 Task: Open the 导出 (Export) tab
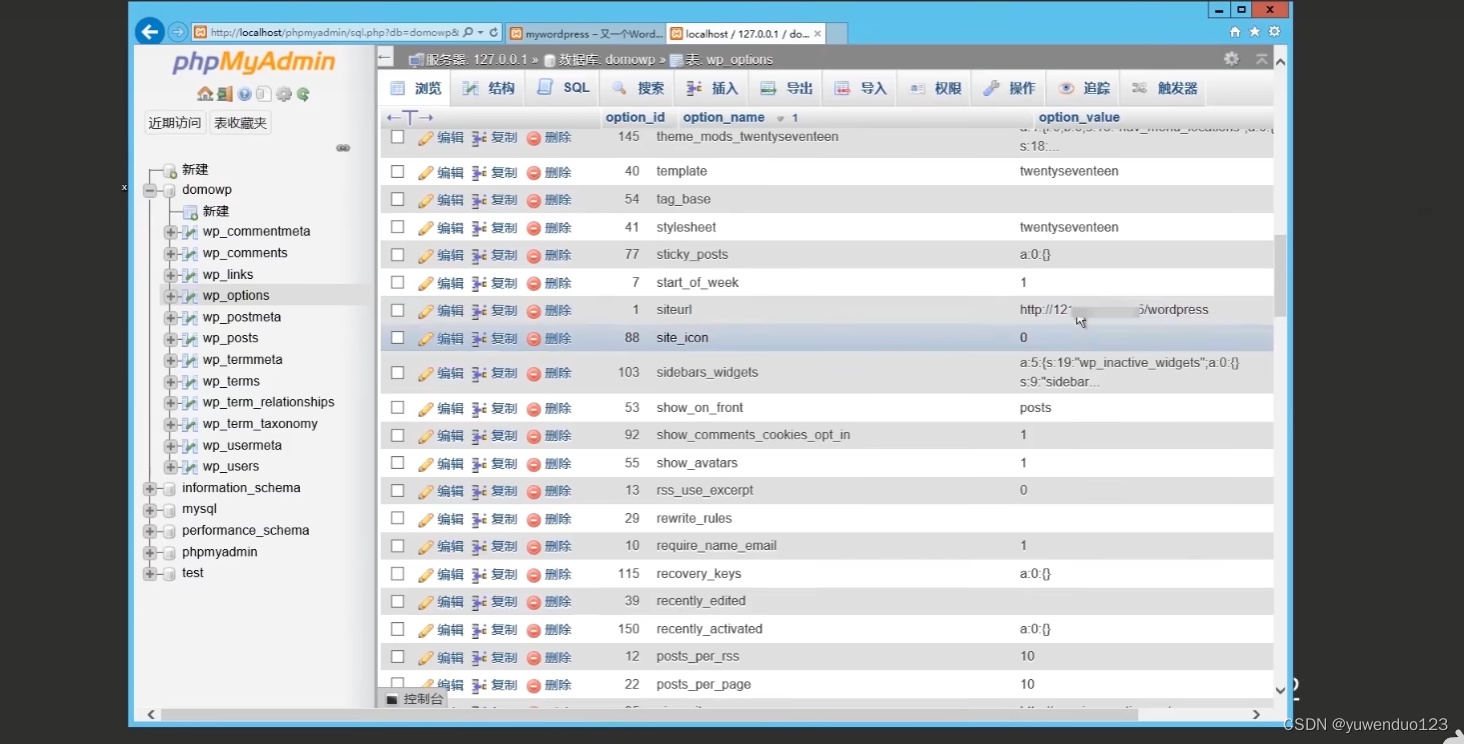pyautogui.click(x=786, y=88)
